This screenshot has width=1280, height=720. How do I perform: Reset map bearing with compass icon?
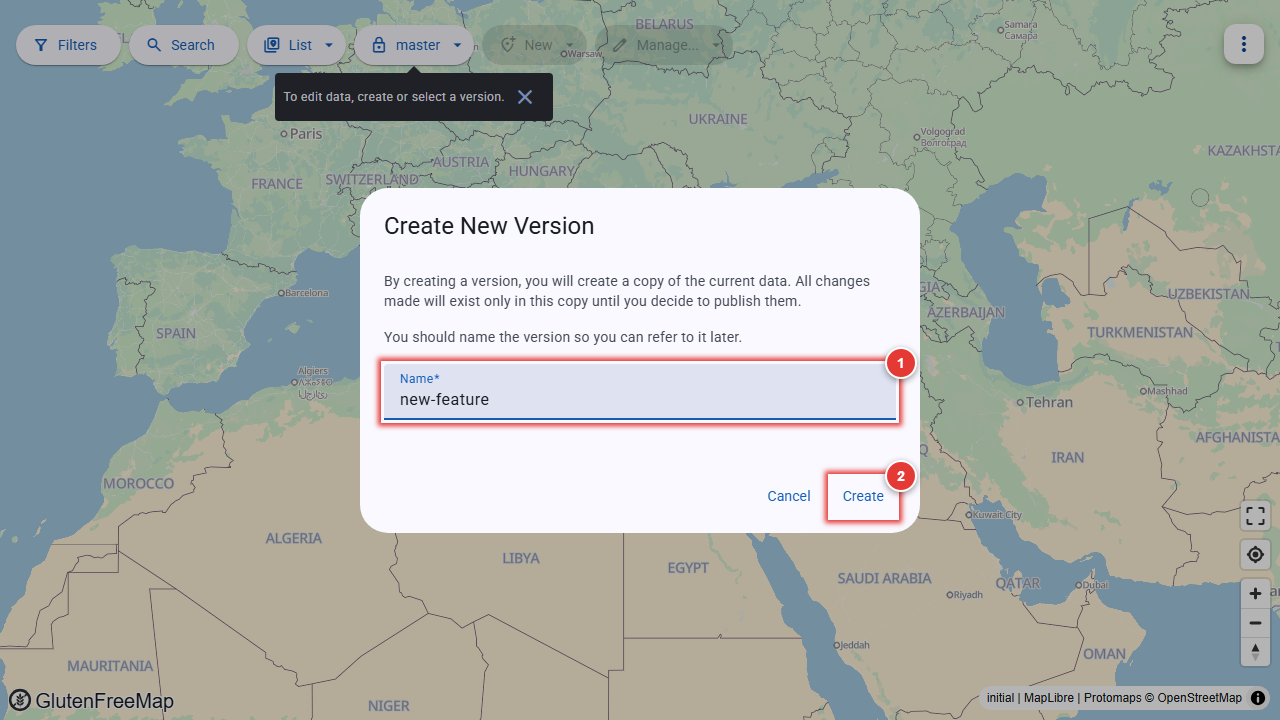[x=1255, y=651]
